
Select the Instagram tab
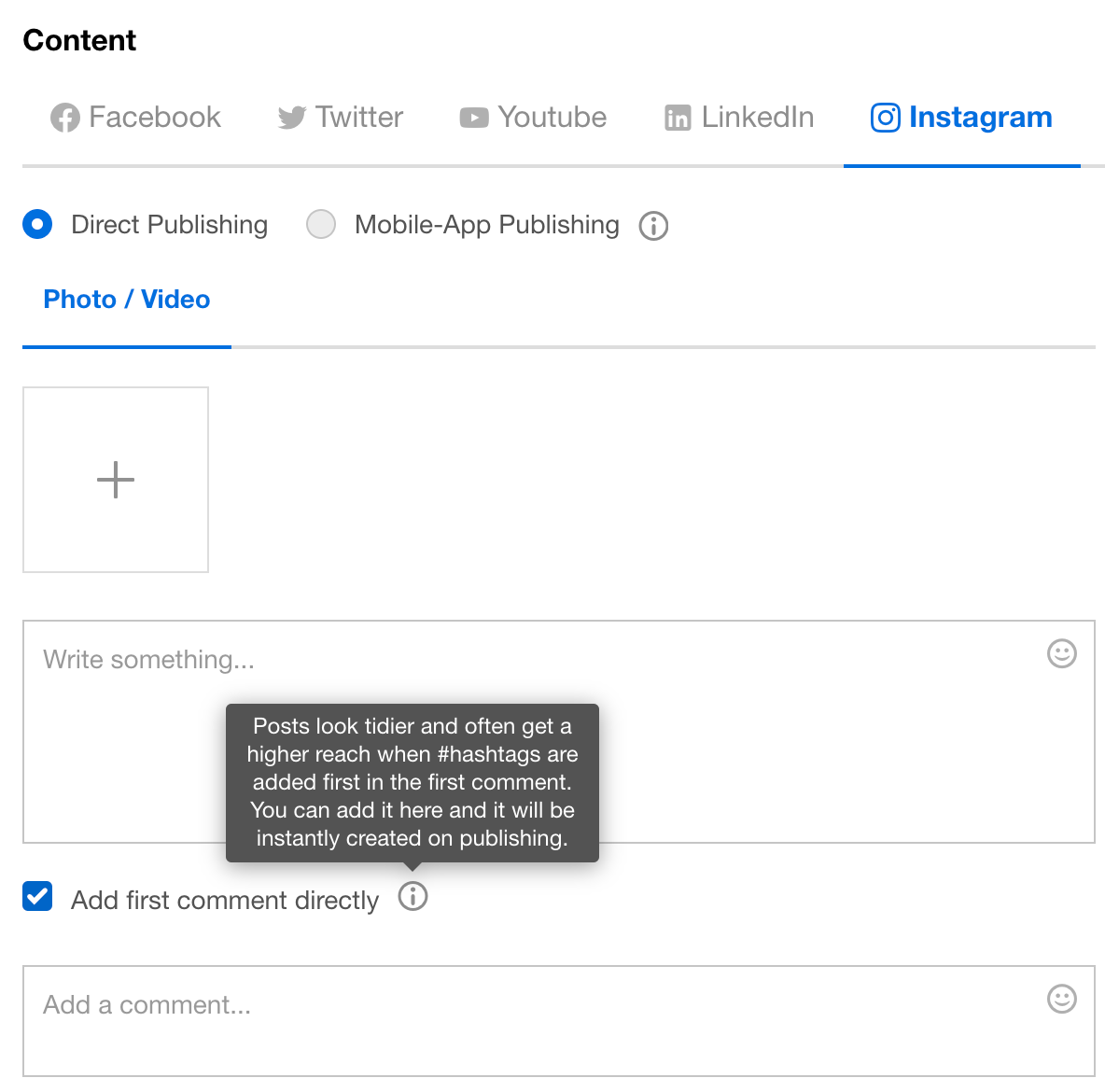point(961,117)
